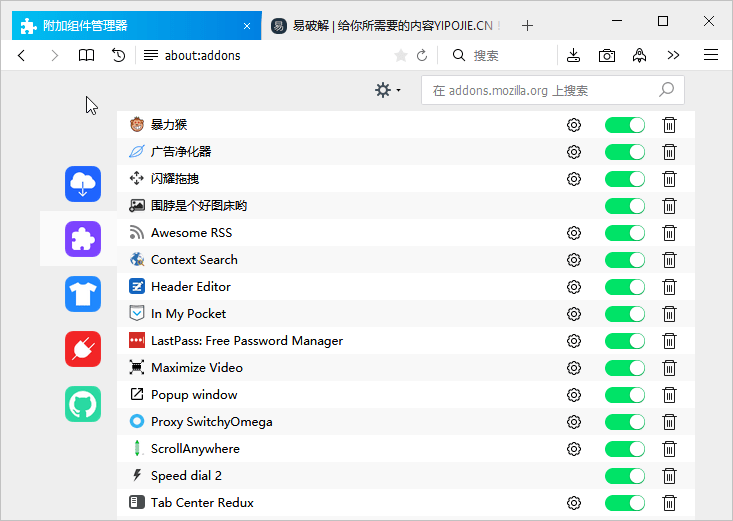Disable the Awesome RSS toggle

(x=625, y=233)
